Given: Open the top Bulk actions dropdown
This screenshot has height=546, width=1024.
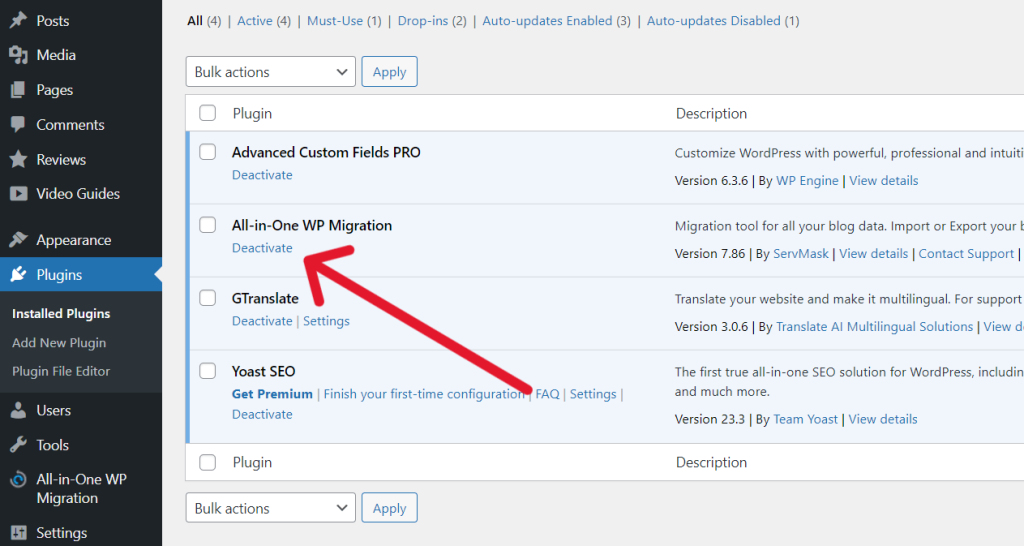Looking at the screenshot, I should pos(270,72).
